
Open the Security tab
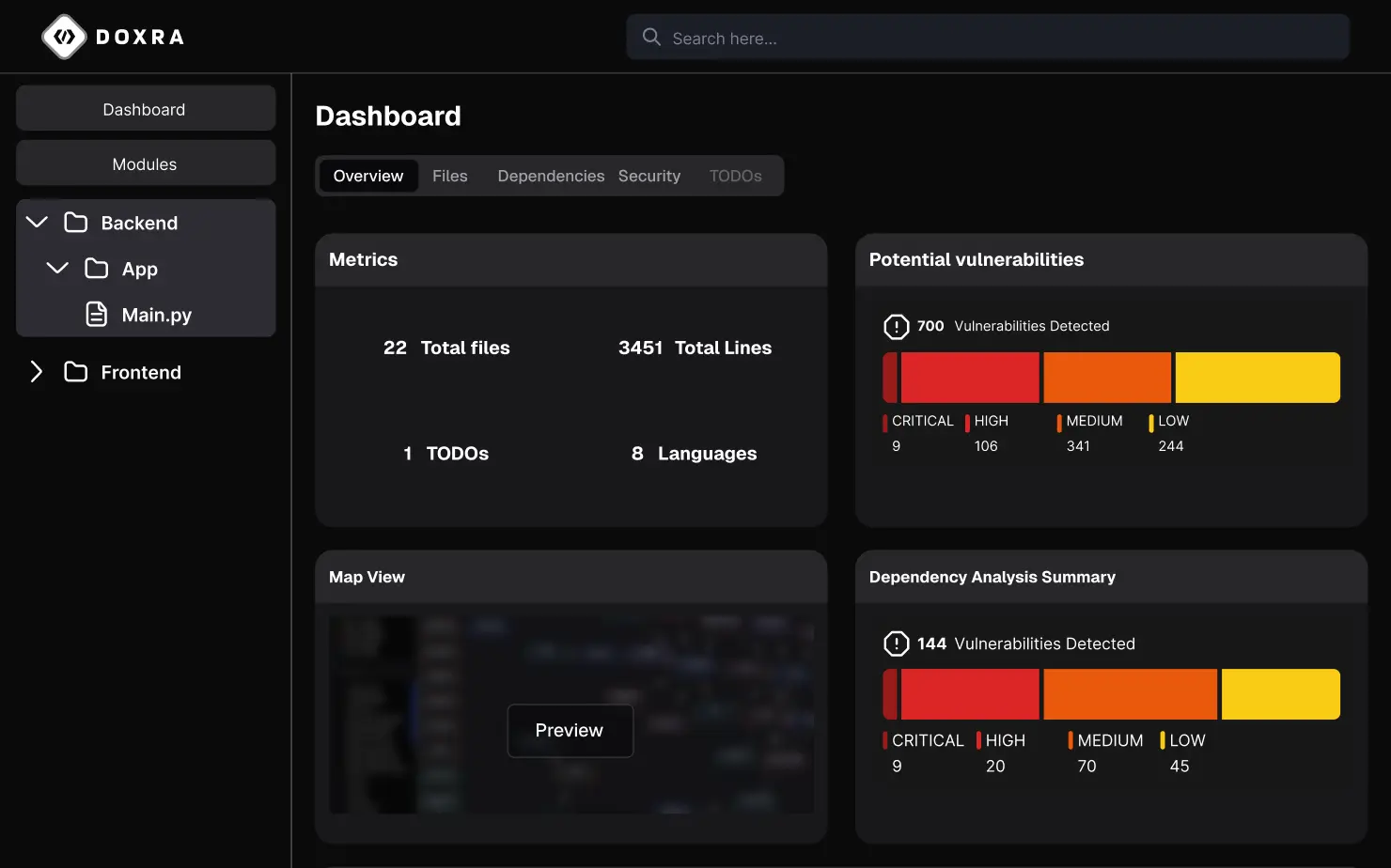(x=649, y=176)
